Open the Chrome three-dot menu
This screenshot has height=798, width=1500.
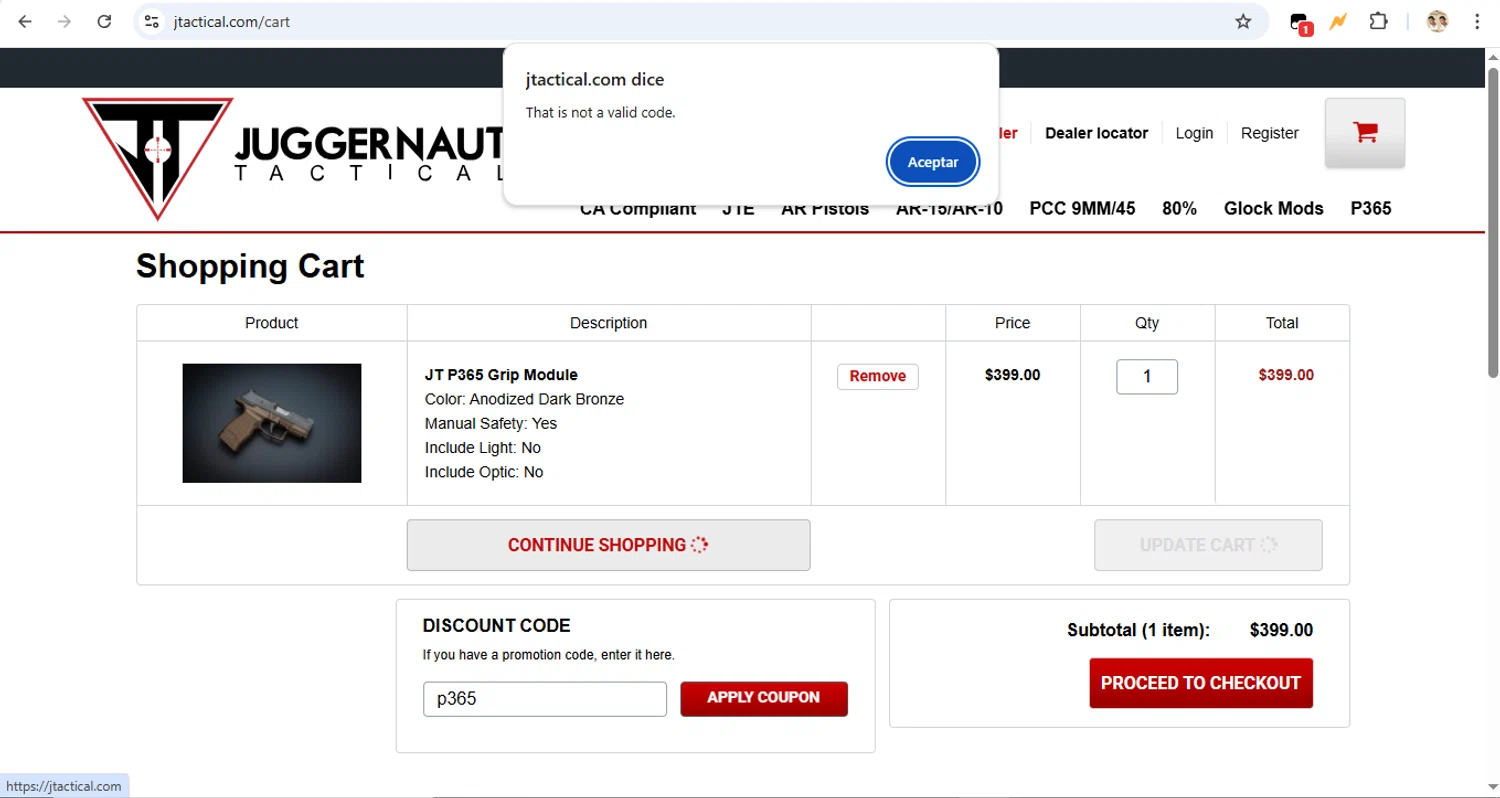tap(1477, 21)
